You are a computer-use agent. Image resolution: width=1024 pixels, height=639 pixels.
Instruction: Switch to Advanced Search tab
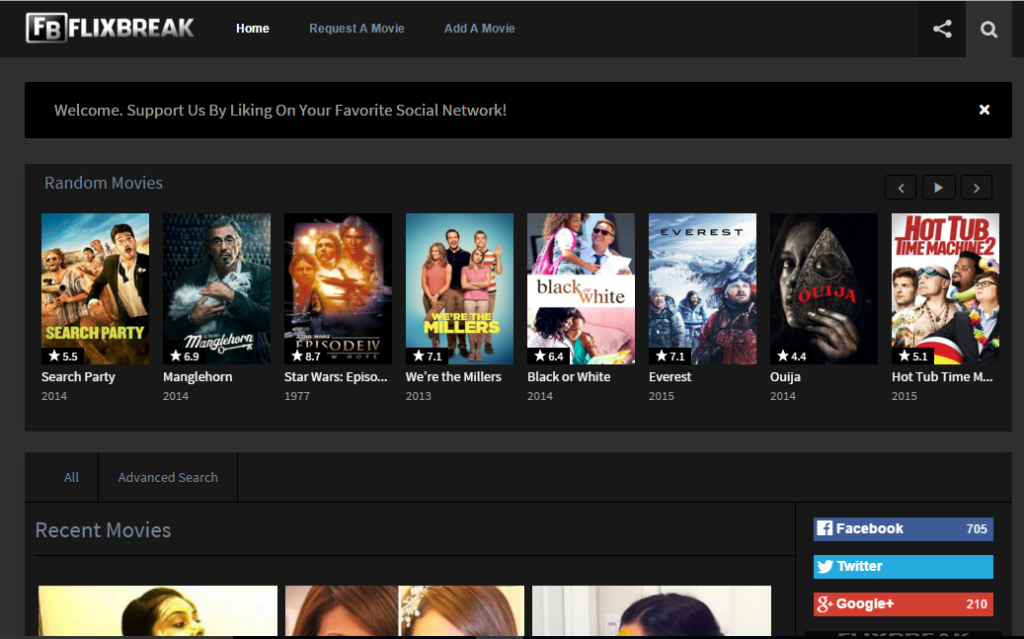tap(168, 478)
